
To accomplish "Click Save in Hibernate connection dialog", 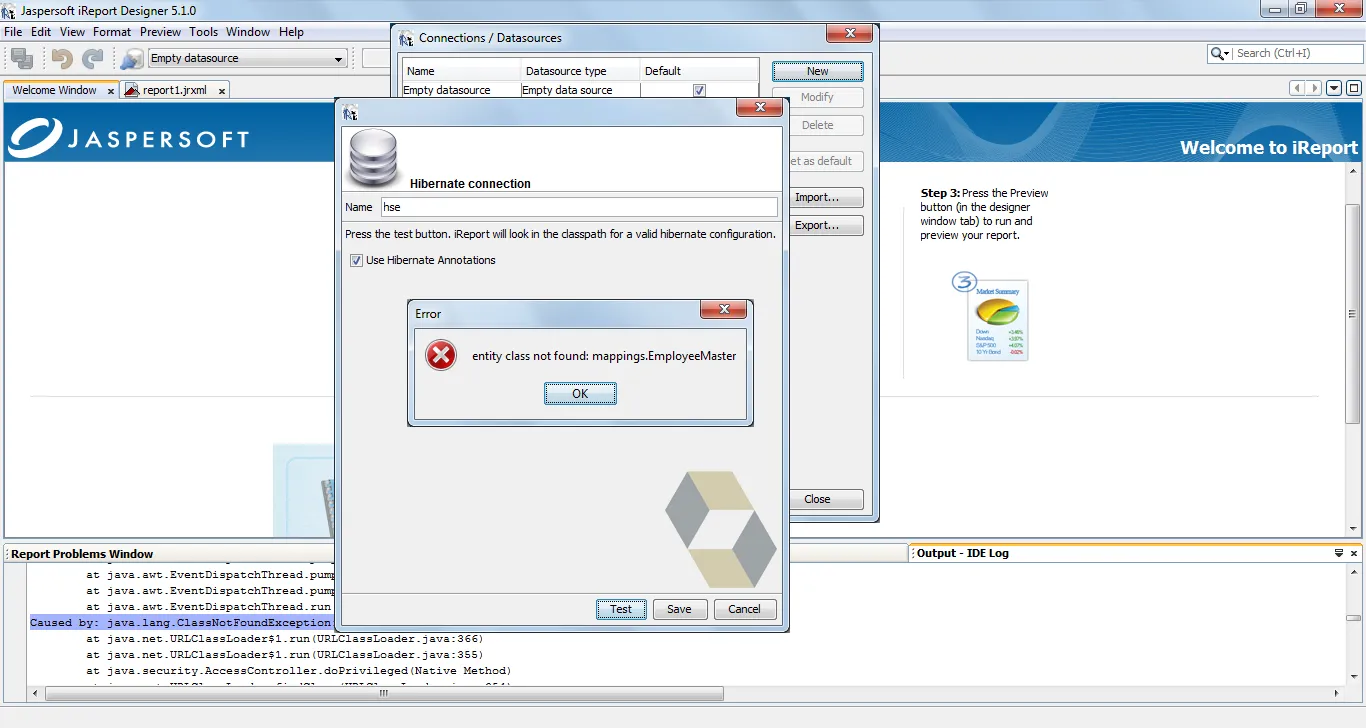I will [679, 609].
